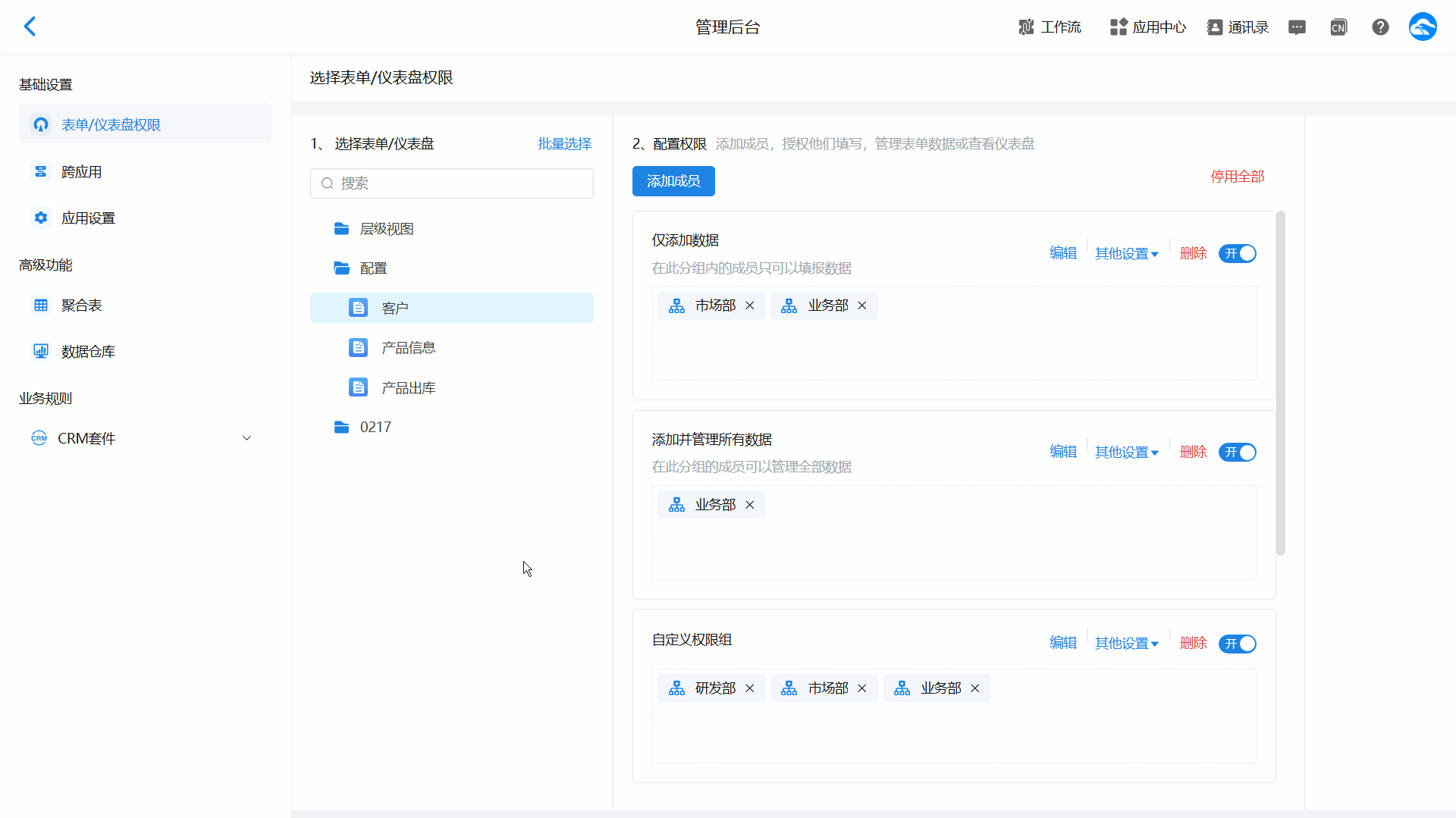Remove 业务部 from 添加并管理所有数据 group
The width and height of the screenshot is (1456, 818).
pyautogui.click(x=750, y=505)
